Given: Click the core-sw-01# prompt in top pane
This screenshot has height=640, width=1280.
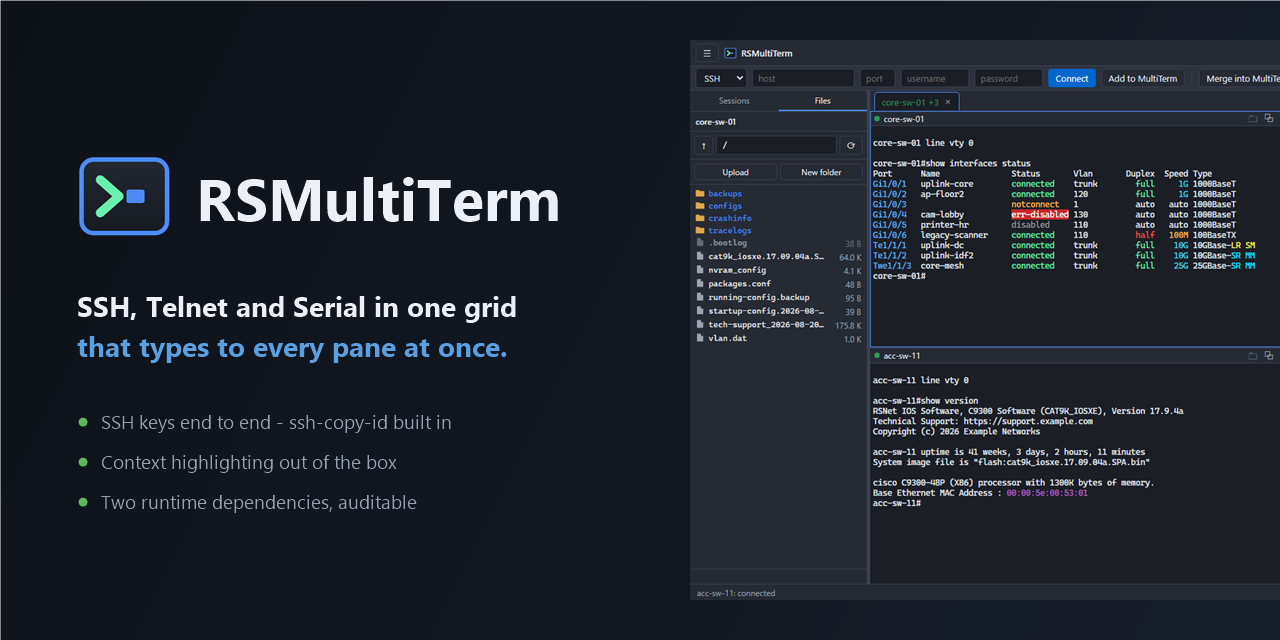Looking at the screenshot, I should 899,275.
